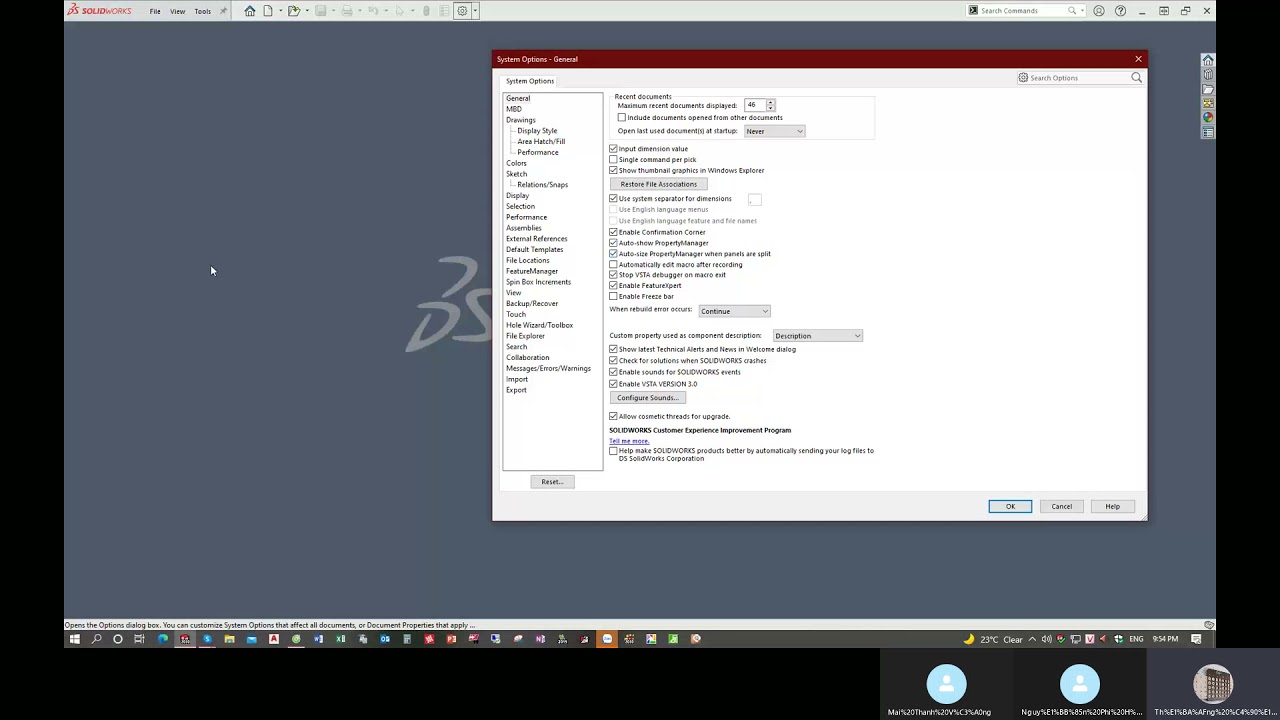Click the Maximum recent documents value field
Screen dimensions: 1280x720
tap(755, 105)
